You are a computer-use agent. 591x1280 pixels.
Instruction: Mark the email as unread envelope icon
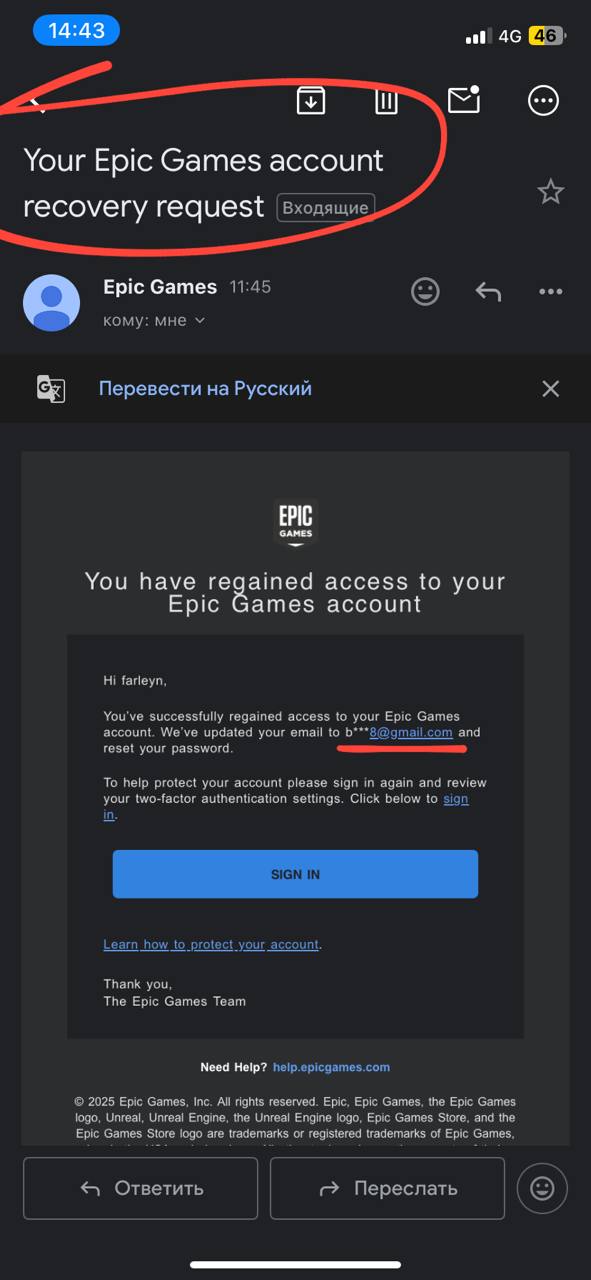[463, 99]
